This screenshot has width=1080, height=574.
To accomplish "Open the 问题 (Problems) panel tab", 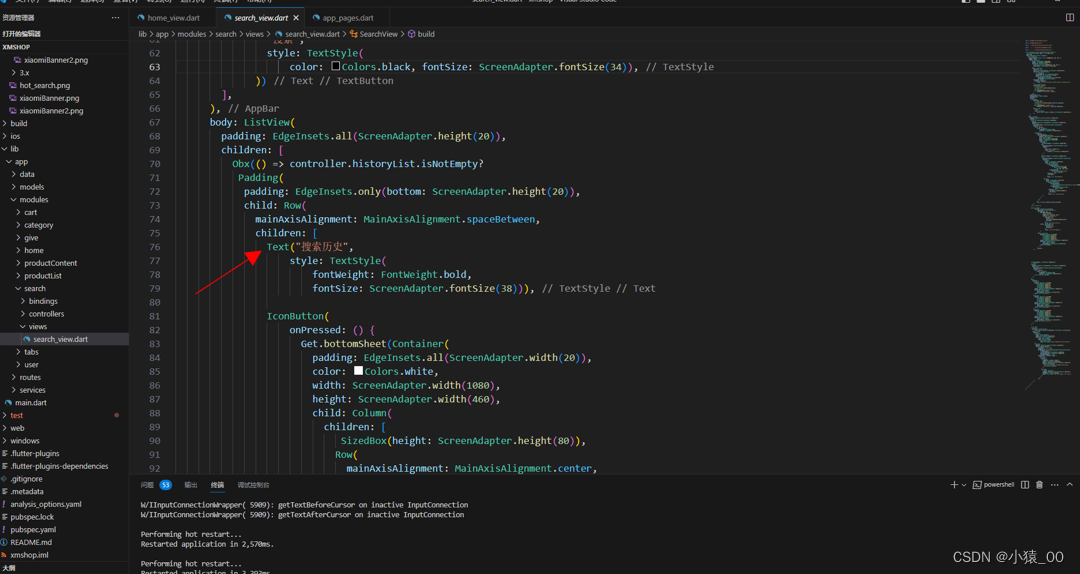I will pyautogui.click(x=147, y=485).
